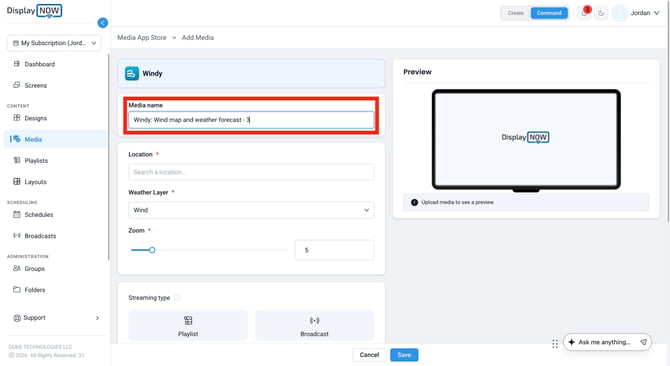Switch to Command mode
This screenshot has height=366, width=670.
point(549,13)
